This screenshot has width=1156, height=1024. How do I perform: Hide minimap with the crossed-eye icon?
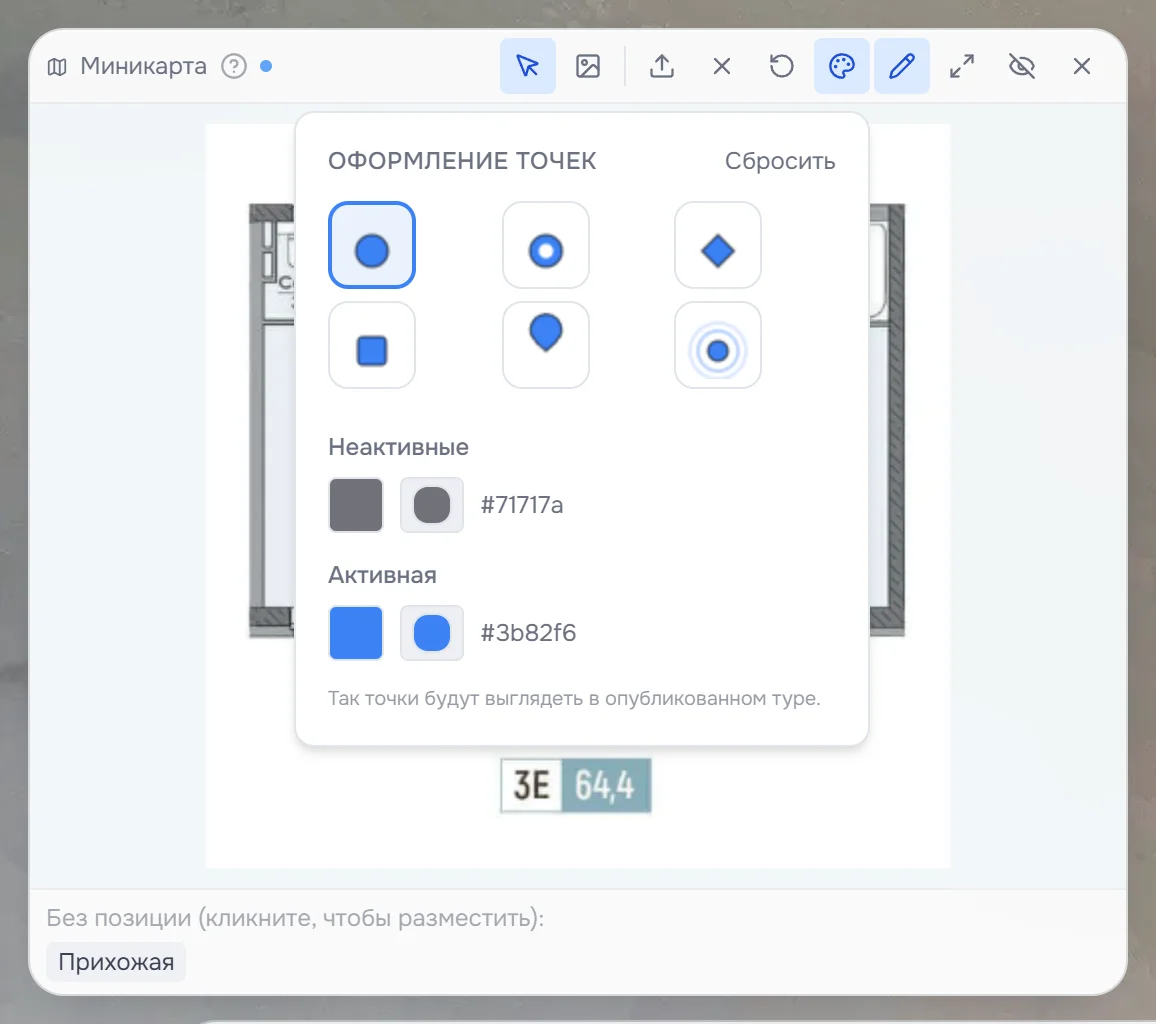tap(1022, 66)
